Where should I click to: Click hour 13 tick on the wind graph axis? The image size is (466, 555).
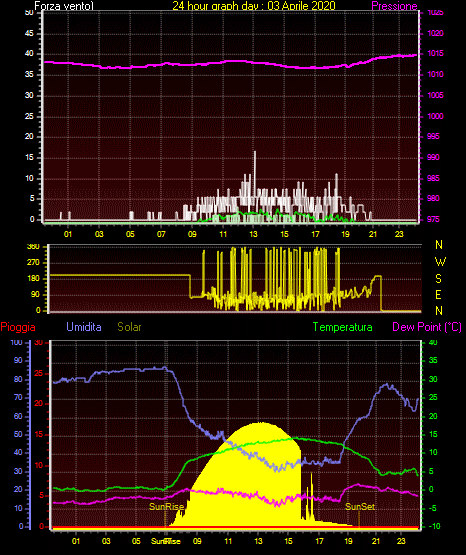coord(253,234)
